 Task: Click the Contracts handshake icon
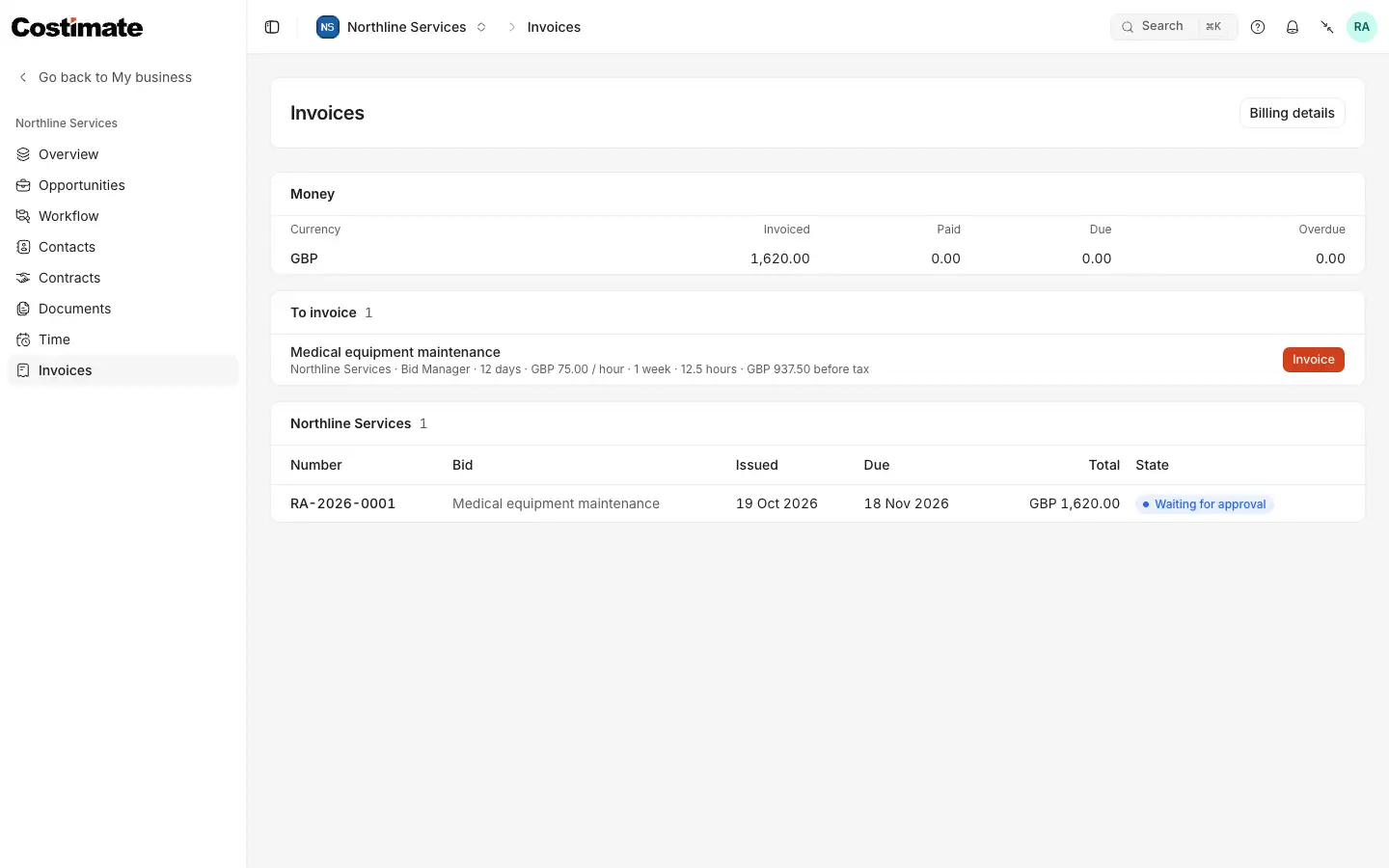(x=23, y=278)
